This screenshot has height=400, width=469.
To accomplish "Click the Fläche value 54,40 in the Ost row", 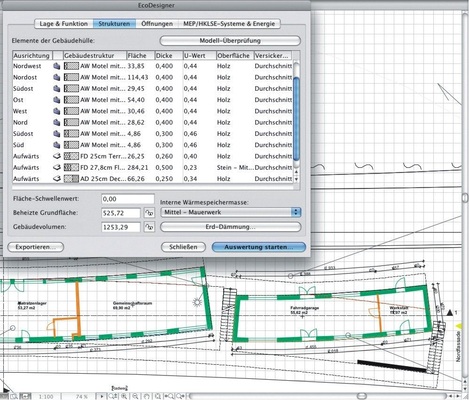I will 136,100.
